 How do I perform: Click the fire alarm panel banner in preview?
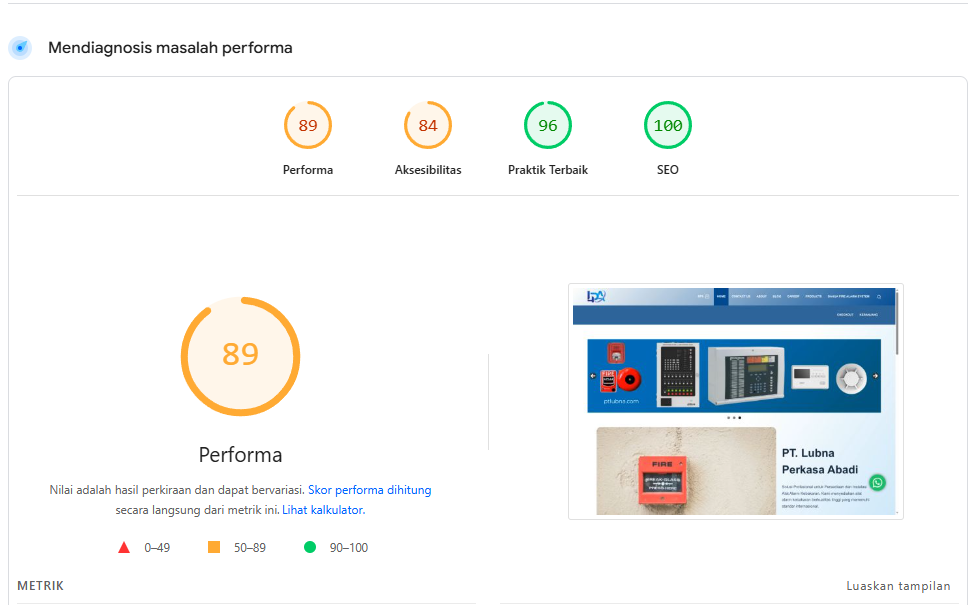pyautogui.click(x=734, y=375)
